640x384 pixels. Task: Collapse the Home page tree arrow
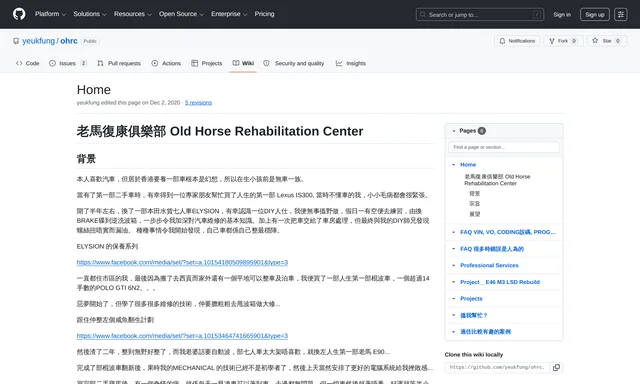click(x=453, y=165)
